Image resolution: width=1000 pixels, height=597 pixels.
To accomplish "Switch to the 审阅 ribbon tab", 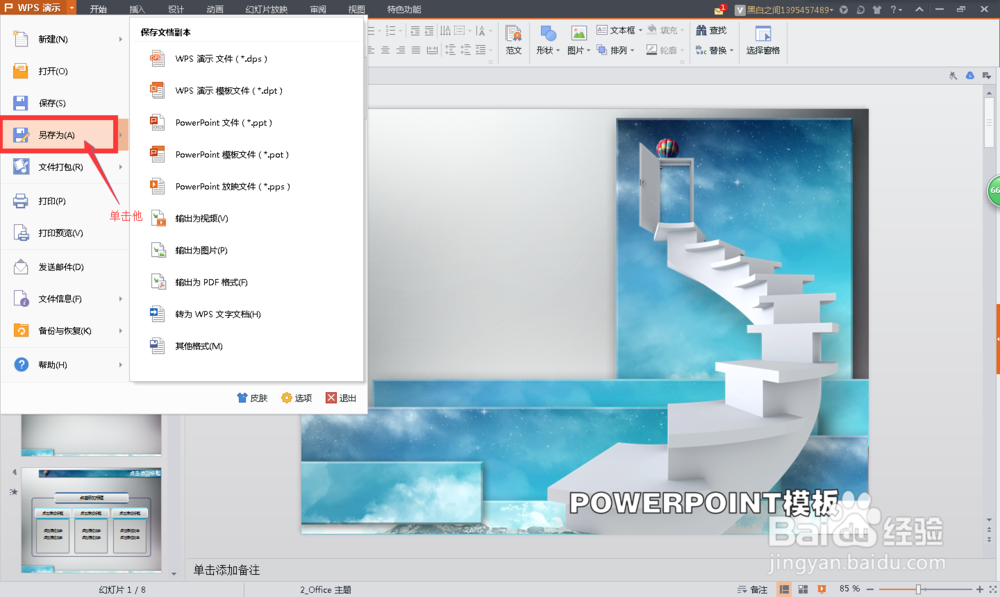I will point(318,9).
